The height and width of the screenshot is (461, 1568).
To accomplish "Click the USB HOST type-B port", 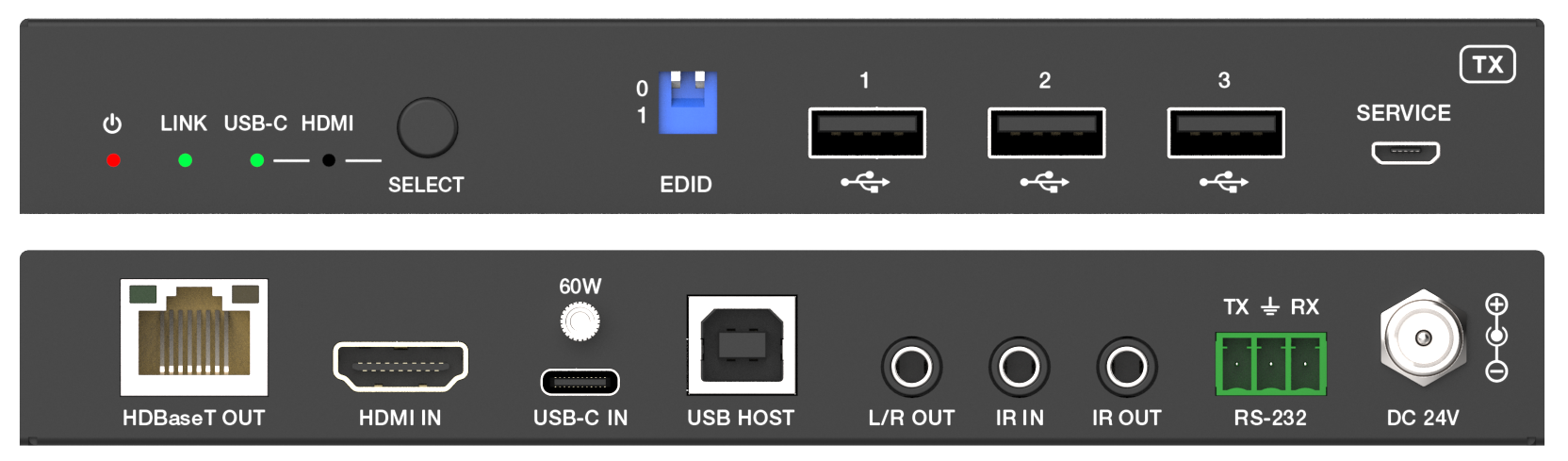I will (x=742, y=345).
